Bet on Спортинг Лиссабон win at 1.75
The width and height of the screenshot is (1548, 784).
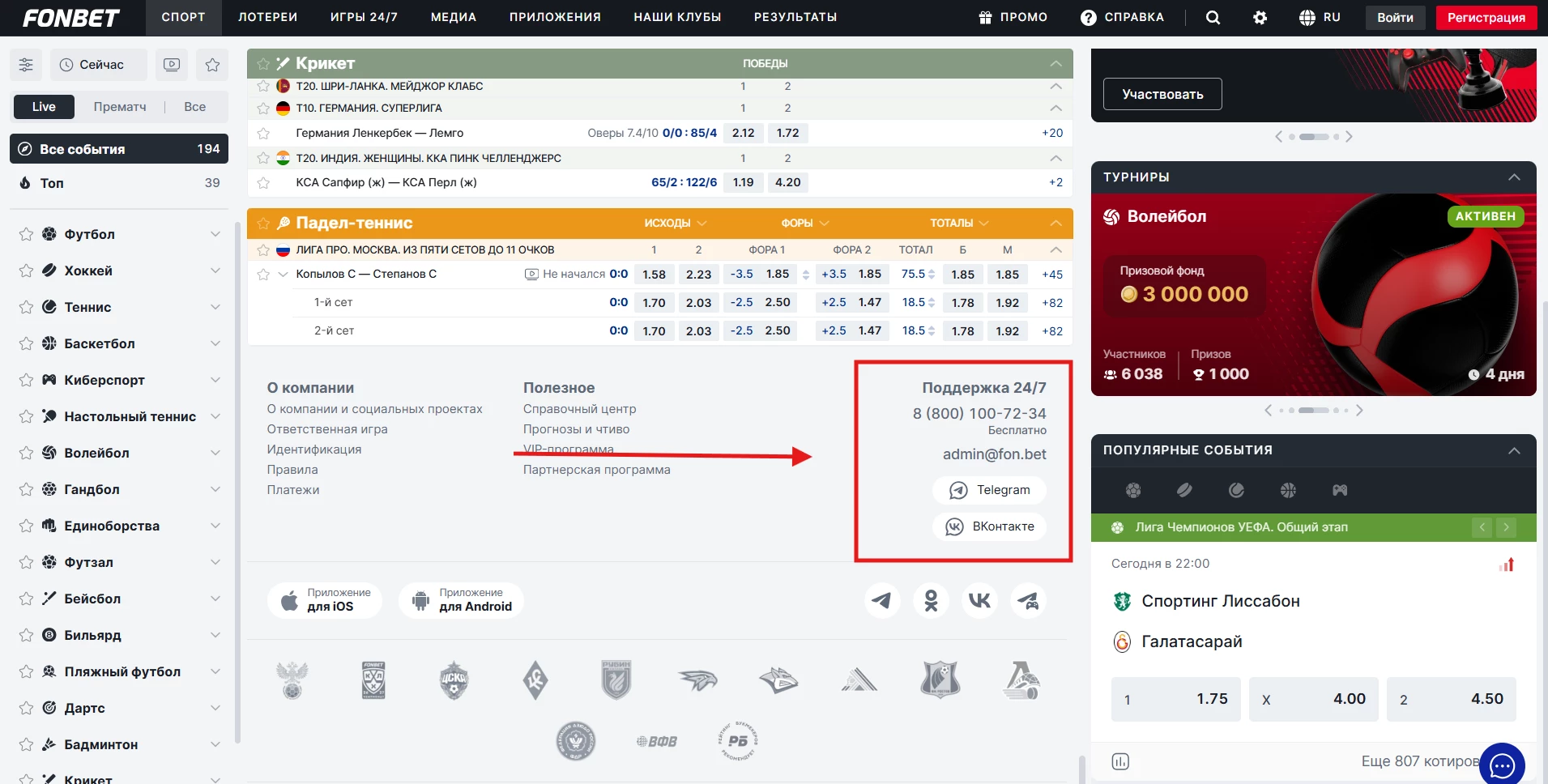pos(1176,699)
